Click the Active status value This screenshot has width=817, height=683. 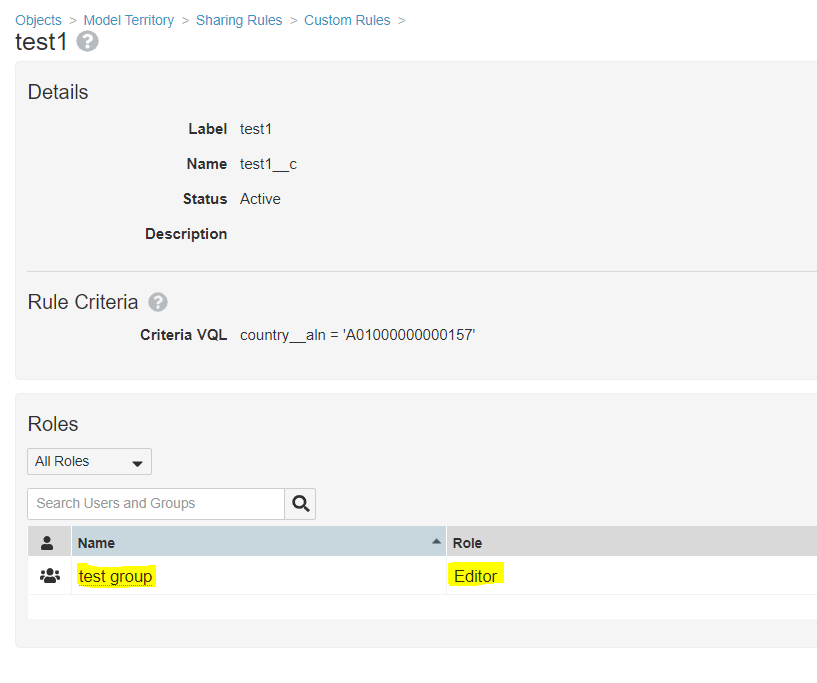[260, 199]
